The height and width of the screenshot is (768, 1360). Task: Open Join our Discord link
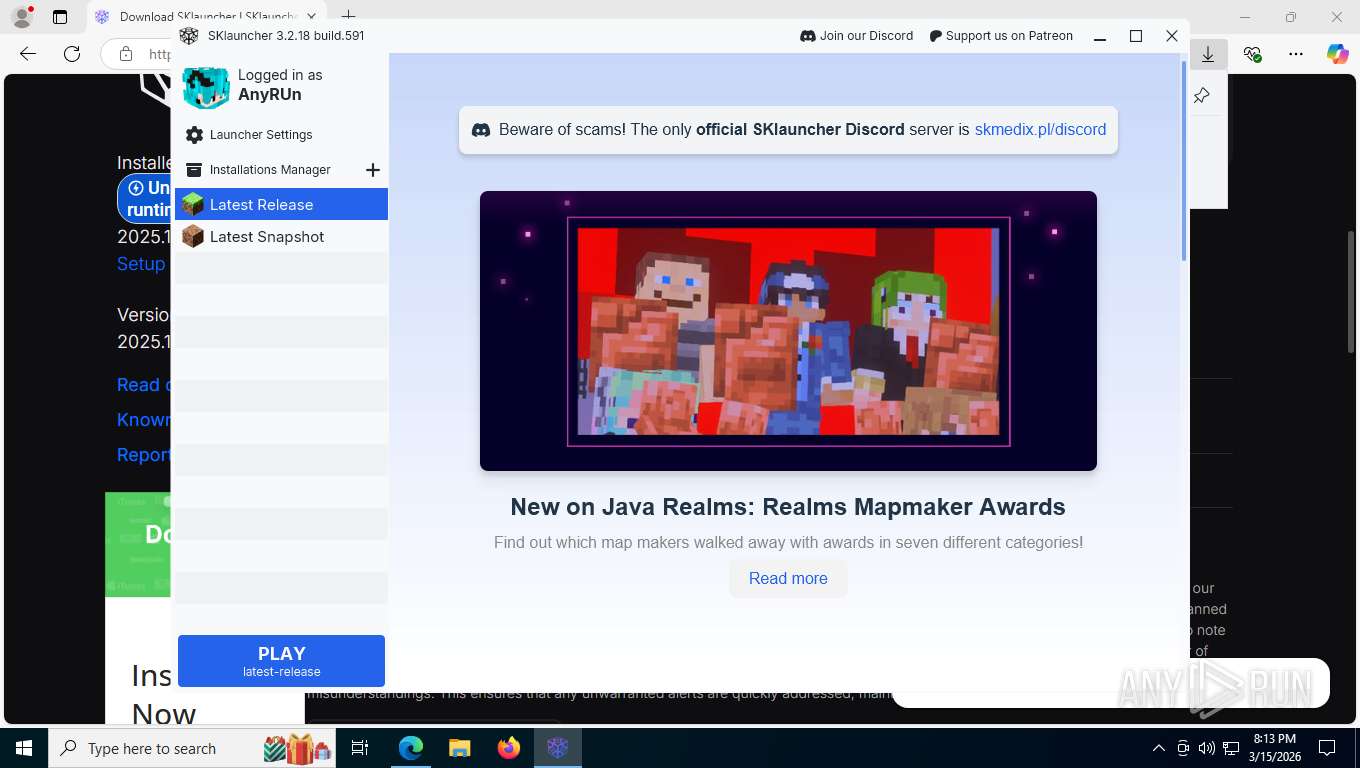[857, 36]
